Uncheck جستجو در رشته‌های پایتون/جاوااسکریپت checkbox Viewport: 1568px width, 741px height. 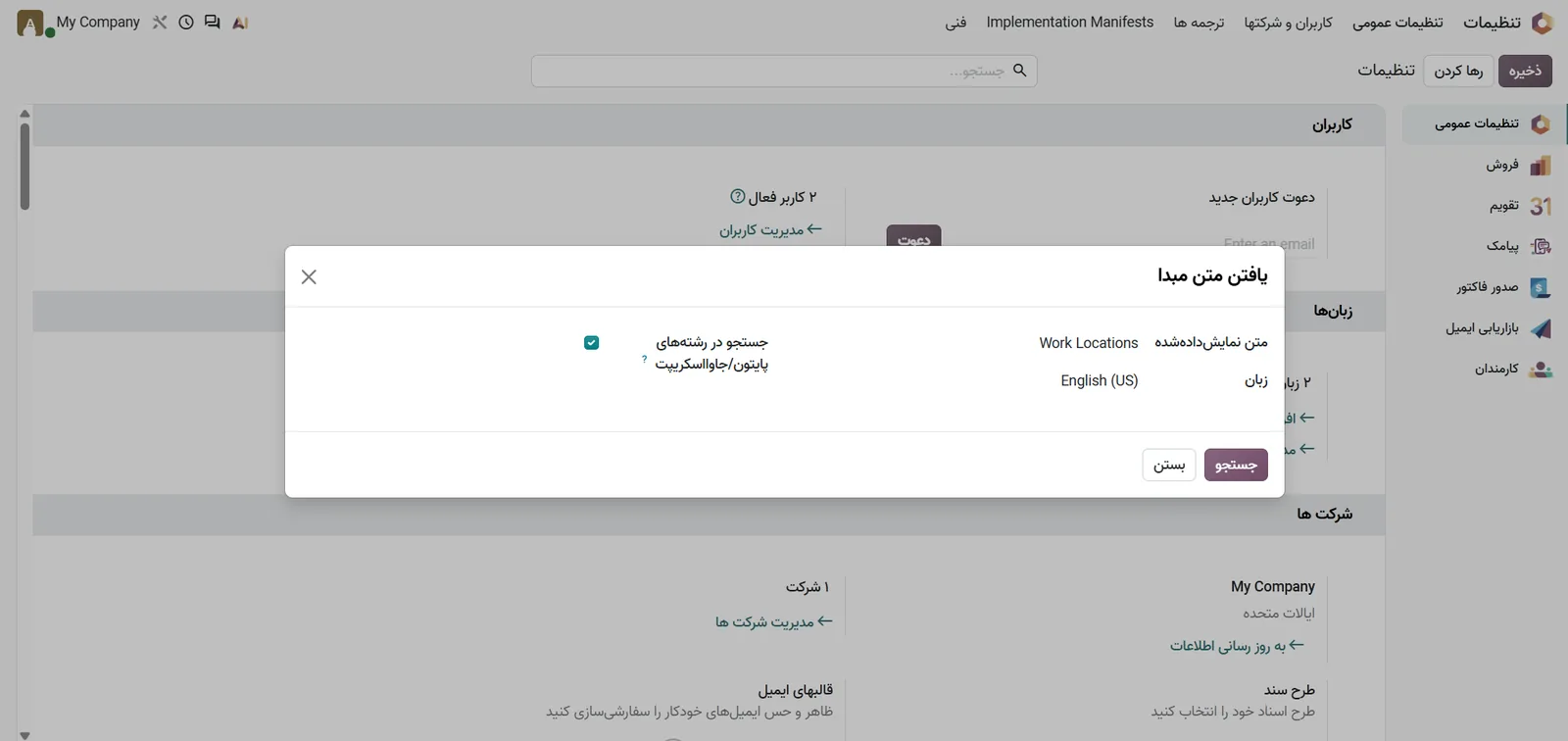pyautogui.click(x=591, y=342)
